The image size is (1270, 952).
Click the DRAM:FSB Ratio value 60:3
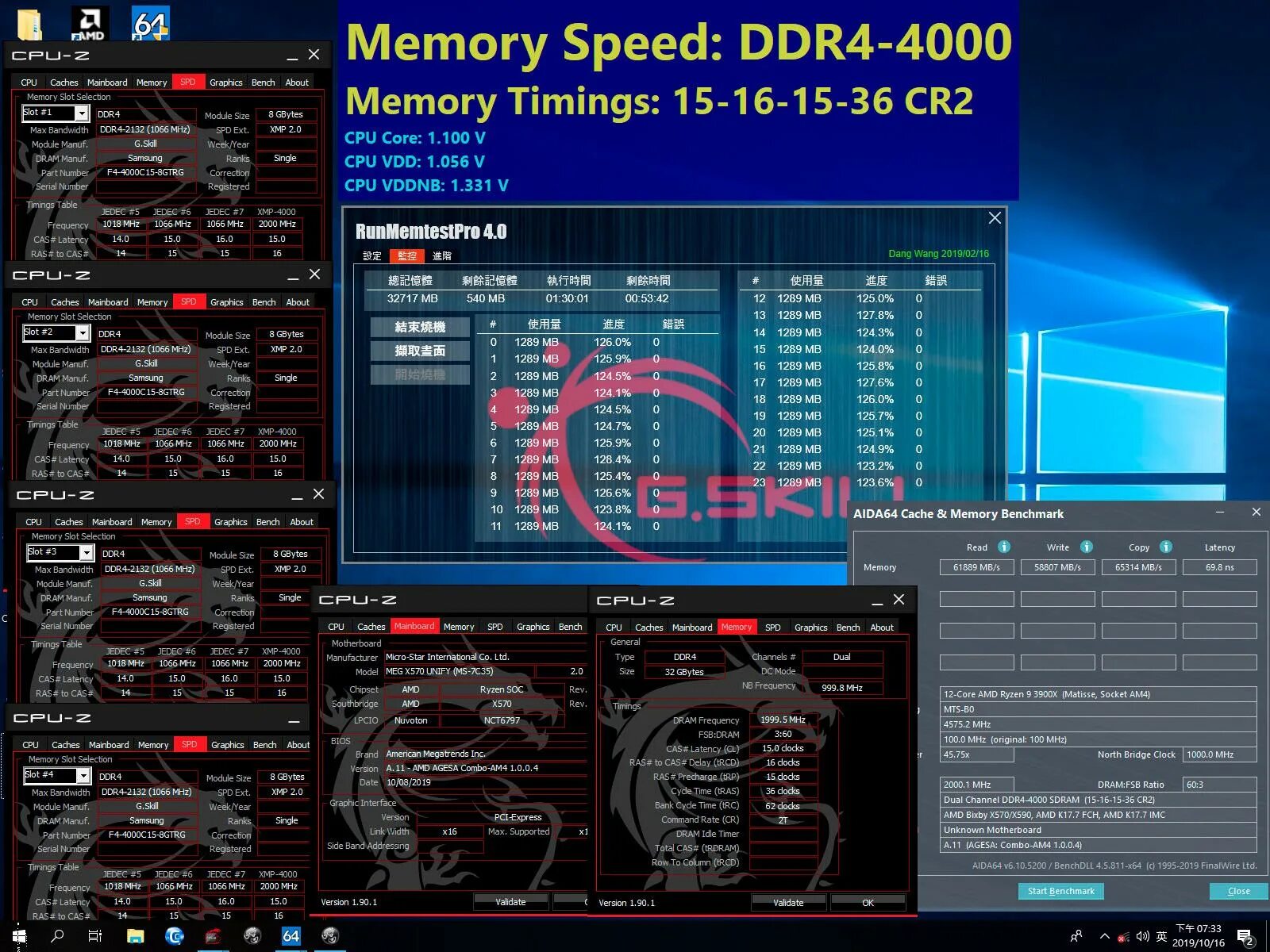click(x=1220, y=785)
